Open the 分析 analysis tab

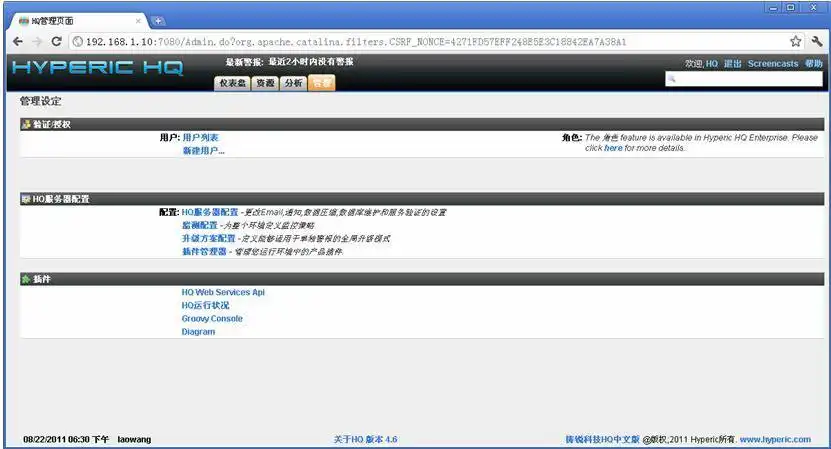pyautogui.click(x=293, y=83)
